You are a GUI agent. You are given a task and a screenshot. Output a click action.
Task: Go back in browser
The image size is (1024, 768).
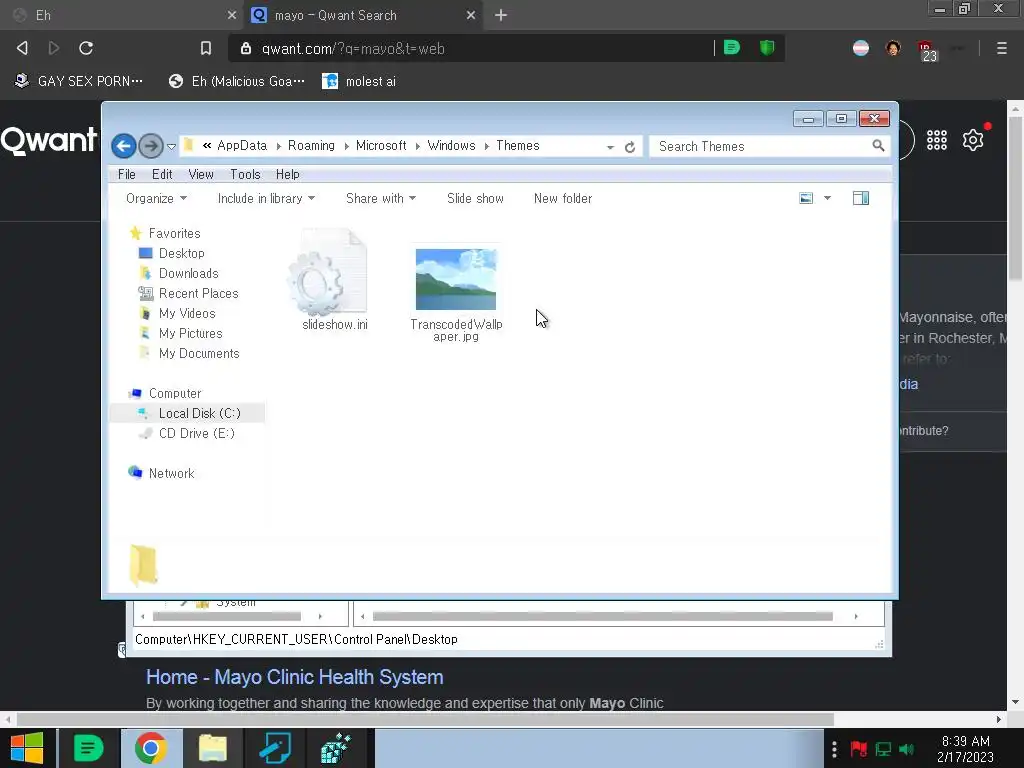22,48
